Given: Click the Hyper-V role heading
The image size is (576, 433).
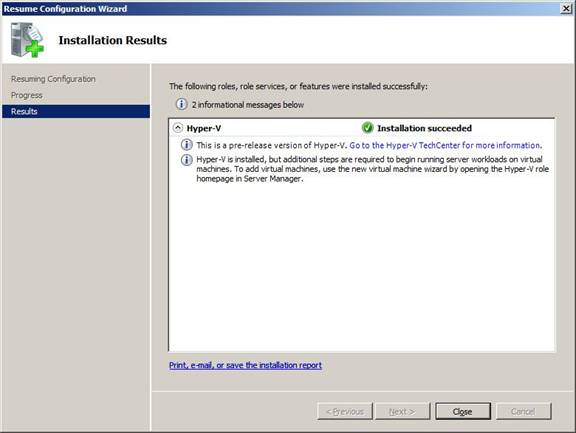Looking at the screenshot, I should point(204,128).
